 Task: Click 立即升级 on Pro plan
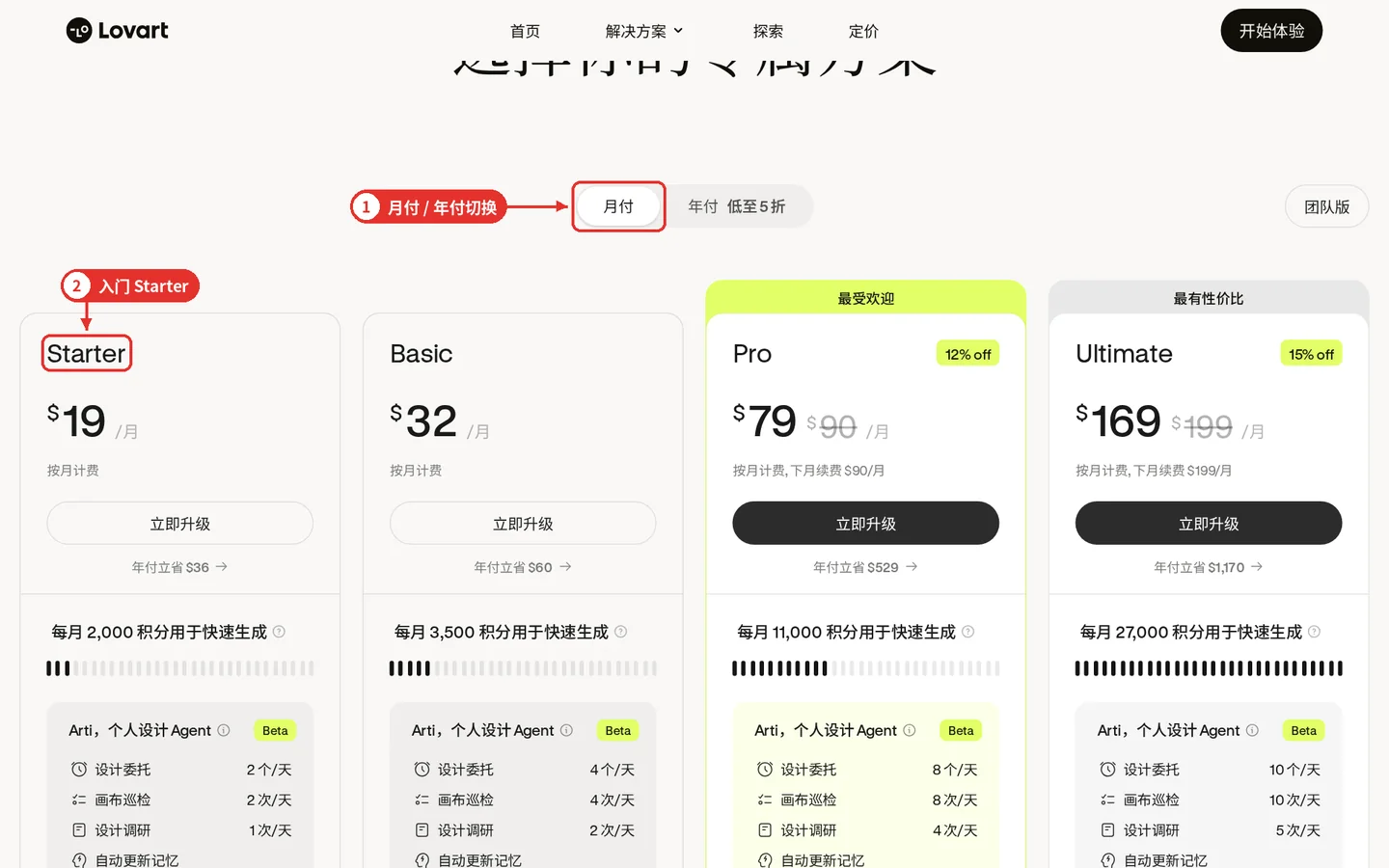point(865,524)
